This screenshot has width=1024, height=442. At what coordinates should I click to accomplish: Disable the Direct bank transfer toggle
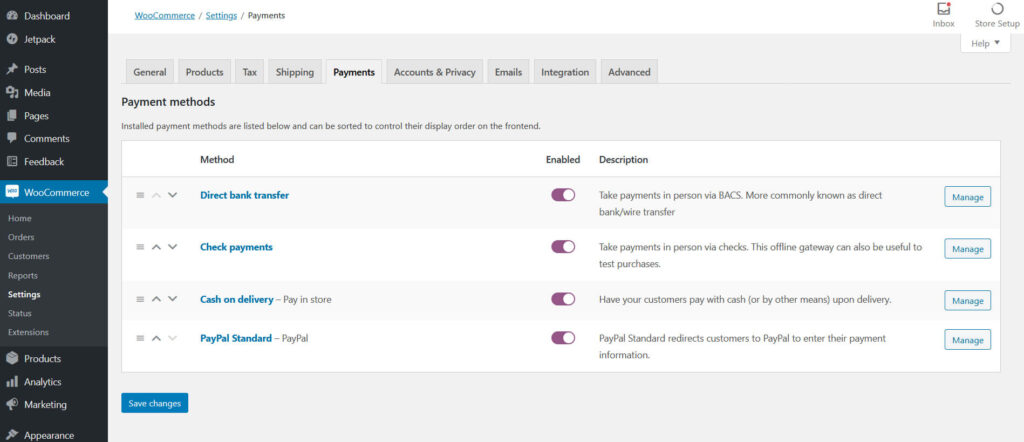563,195
